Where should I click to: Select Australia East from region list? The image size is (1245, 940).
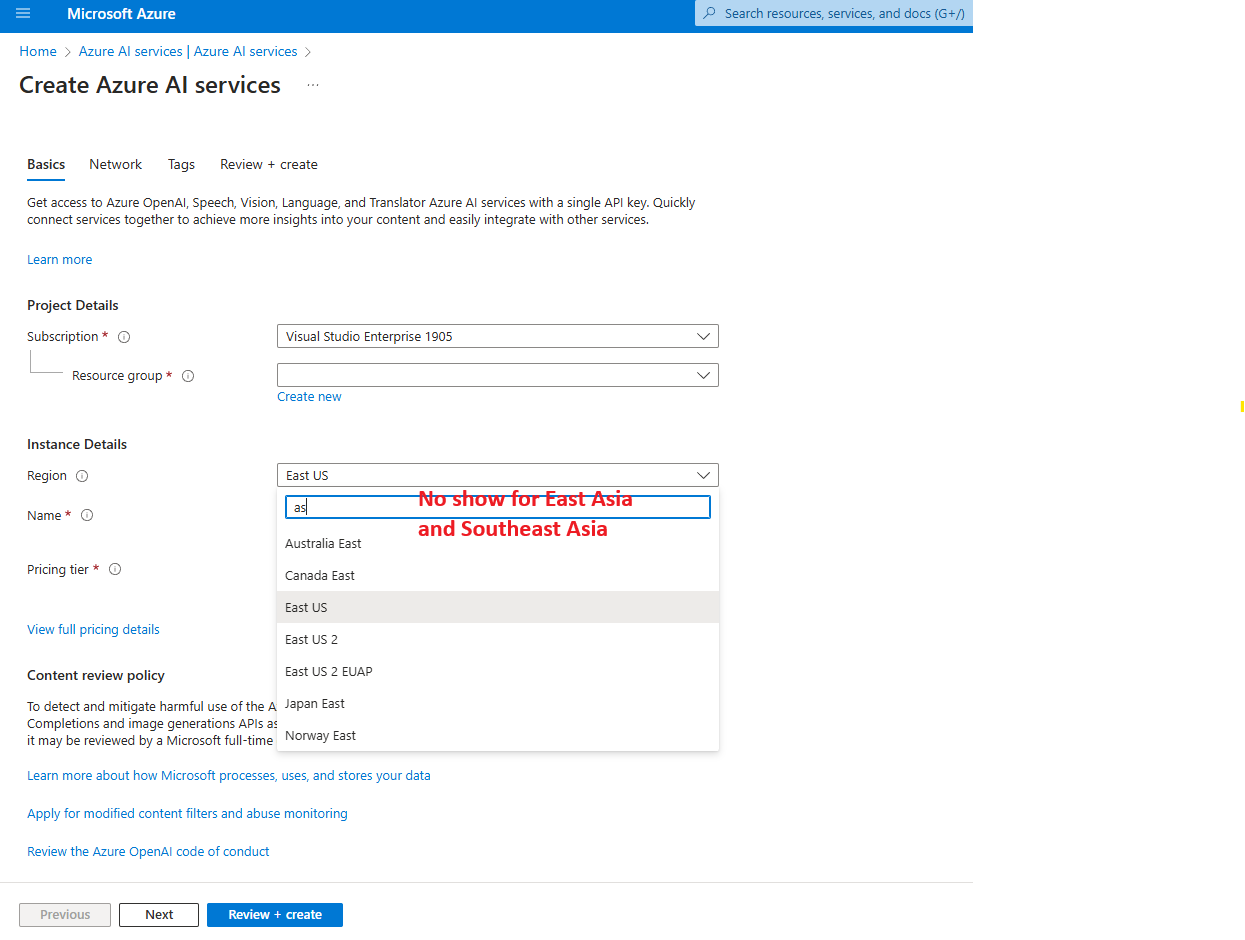(x=498, y=543)
